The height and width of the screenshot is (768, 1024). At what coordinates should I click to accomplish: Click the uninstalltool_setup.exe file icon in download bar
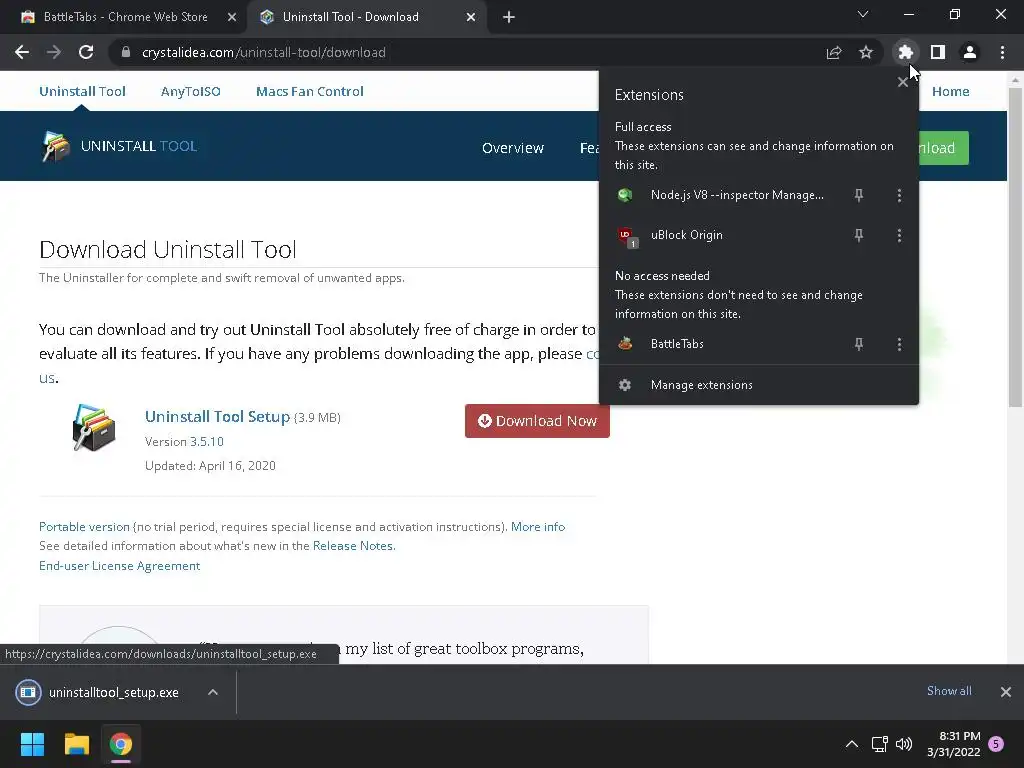(28, 692)
